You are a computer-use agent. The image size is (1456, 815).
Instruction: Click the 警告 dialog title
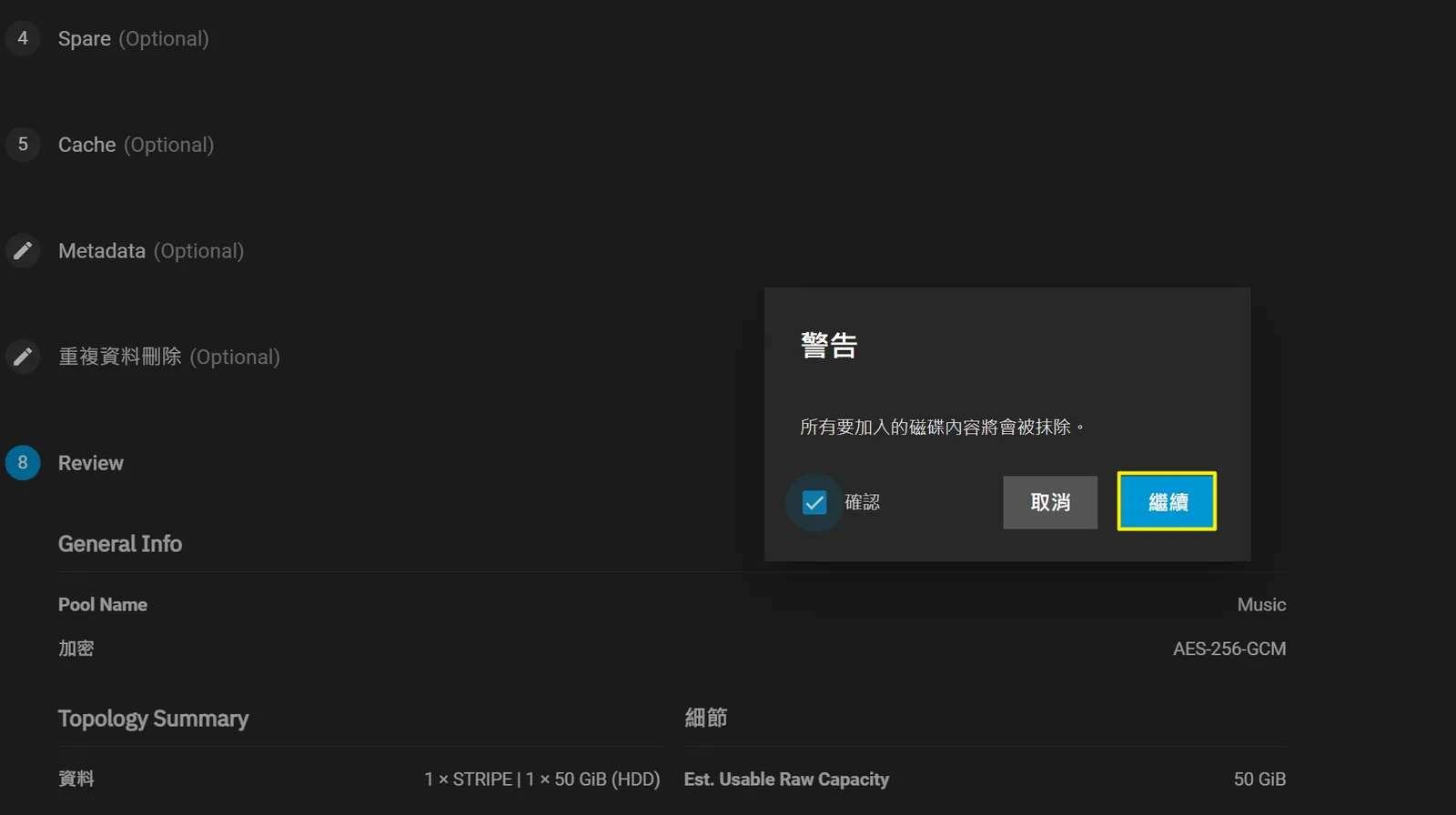pos(829,345)
